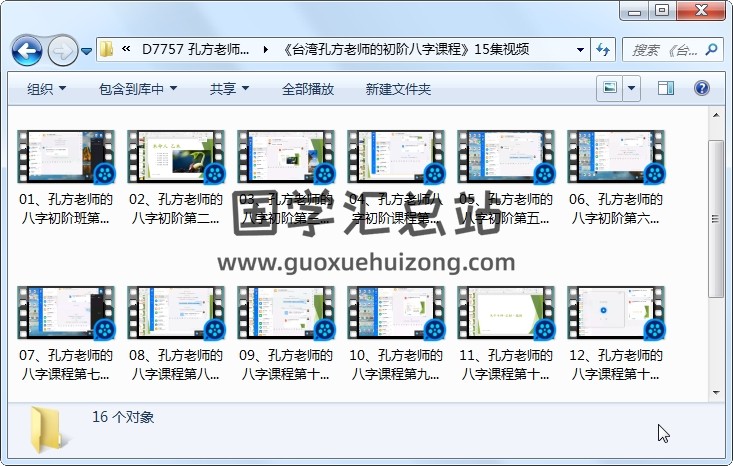Click file name 12、孔方老师的八字课程第十...

pyautogui.click(x=616, y=365)
